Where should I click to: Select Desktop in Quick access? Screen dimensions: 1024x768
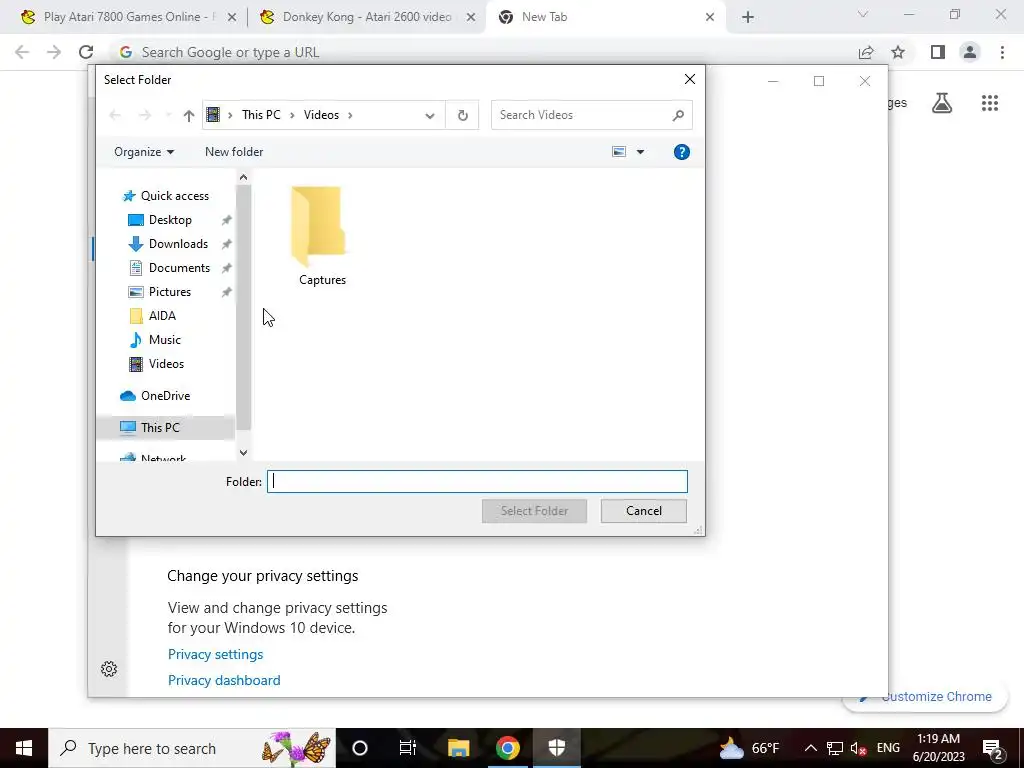pyautogui.click(x=170, y=220)
